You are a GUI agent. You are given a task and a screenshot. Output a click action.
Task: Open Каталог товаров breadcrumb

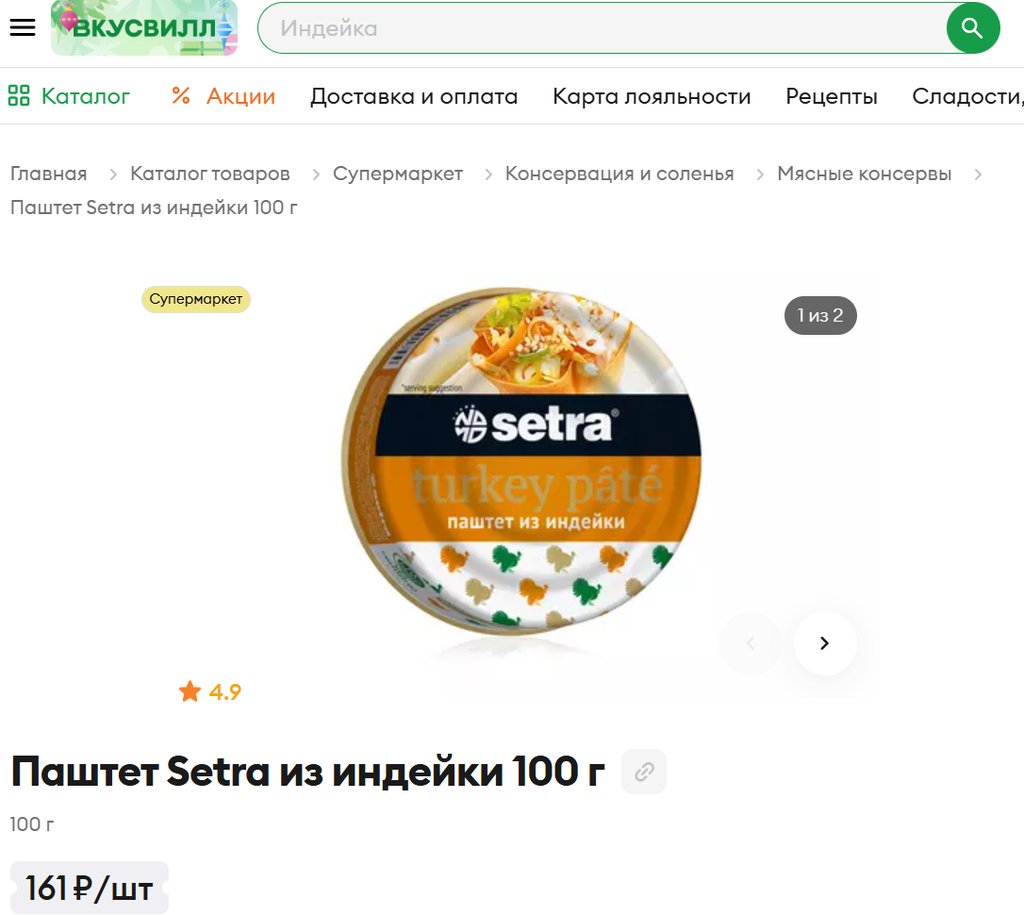(x=210, y=174)
